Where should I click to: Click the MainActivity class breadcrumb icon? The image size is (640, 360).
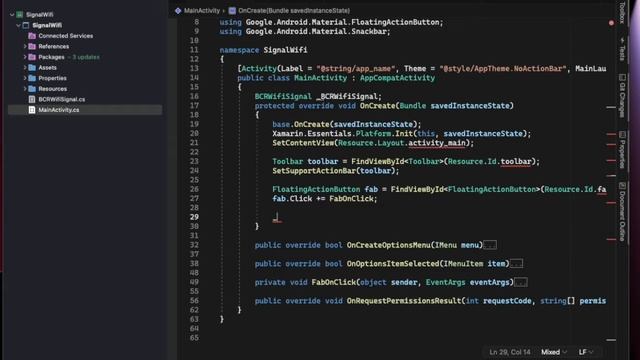pos(178,11)
